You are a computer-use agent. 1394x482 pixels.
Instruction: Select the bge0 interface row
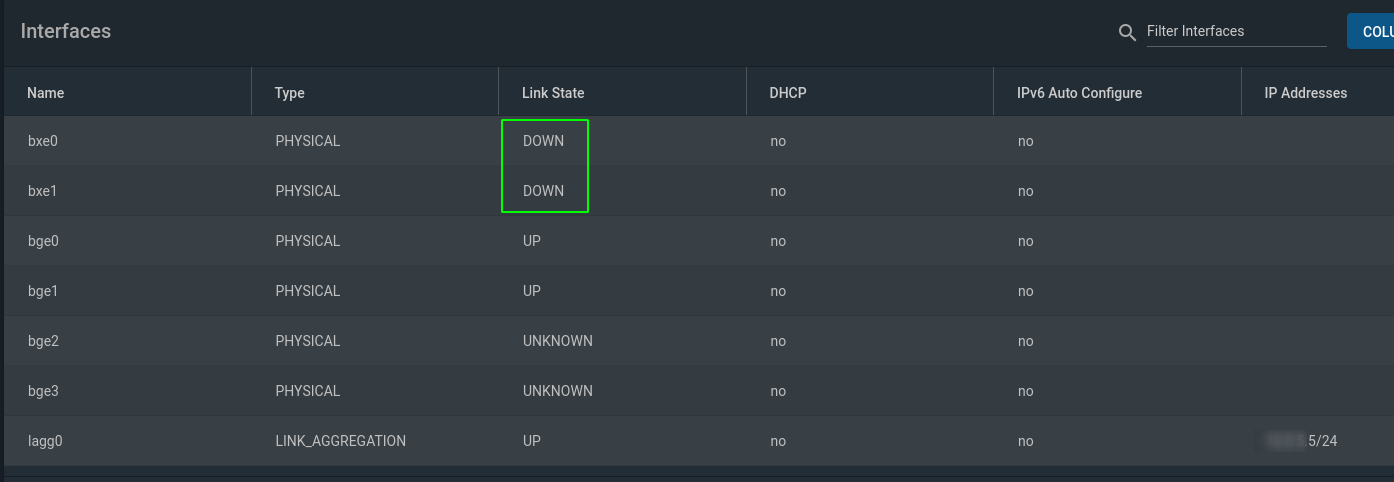tap(699, 241)
